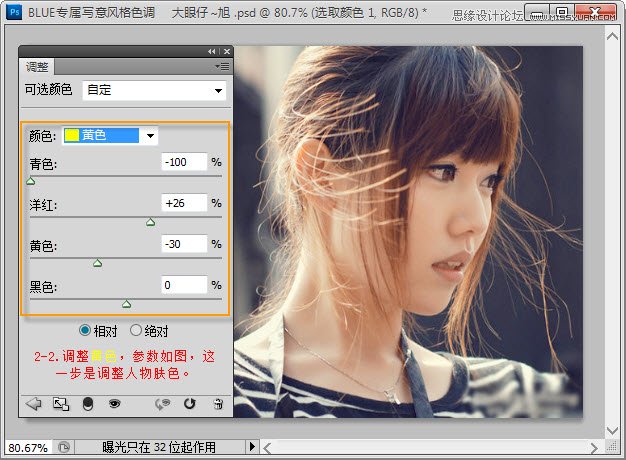This screenshot has width=626, height=460.
Task: Select the 绝对 (Absolute) radio button
Action: [x=136, y=330]
